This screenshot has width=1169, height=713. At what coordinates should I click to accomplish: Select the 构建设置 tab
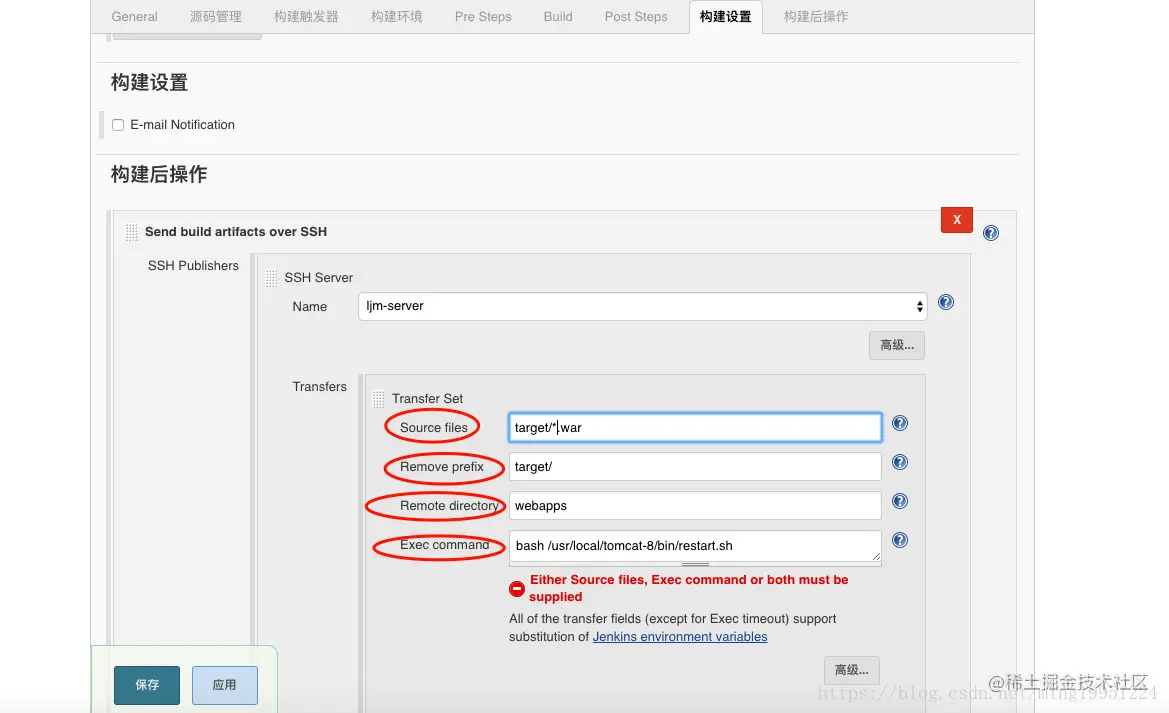(x=725, y=16)
